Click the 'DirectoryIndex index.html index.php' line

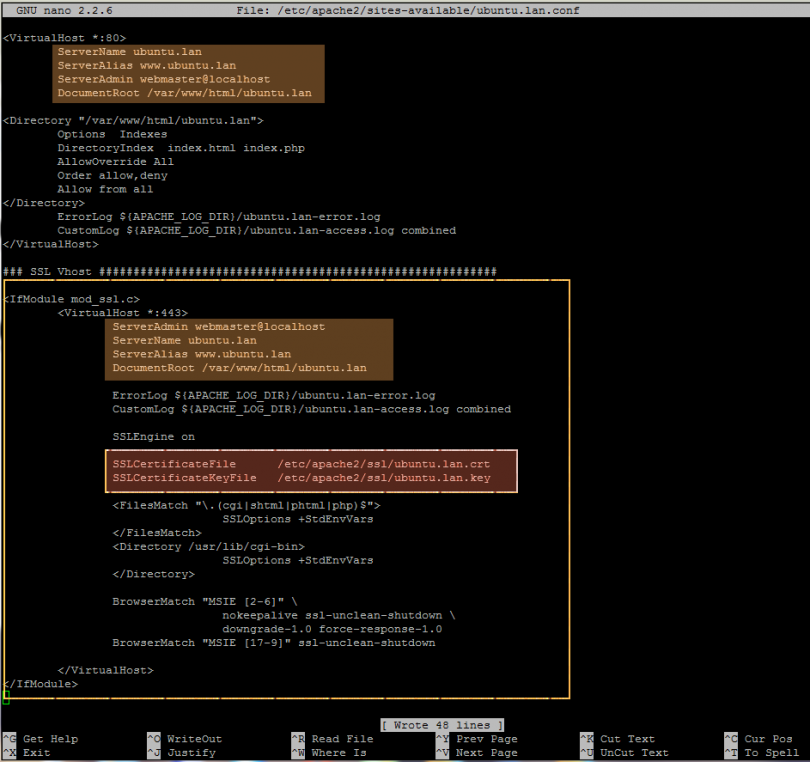click(181, 148)
